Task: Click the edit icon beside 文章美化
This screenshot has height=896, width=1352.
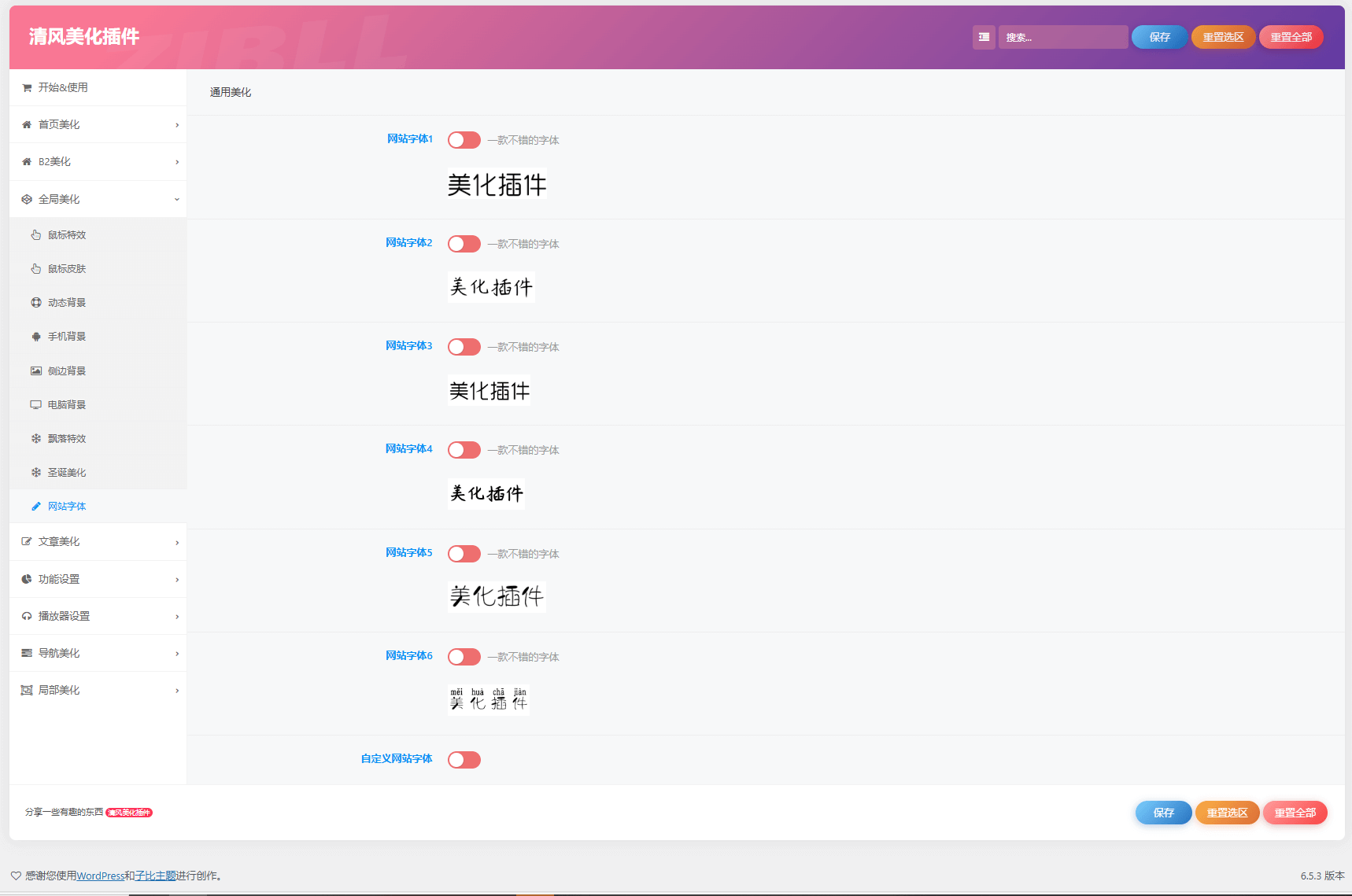Action: point(27,542)
